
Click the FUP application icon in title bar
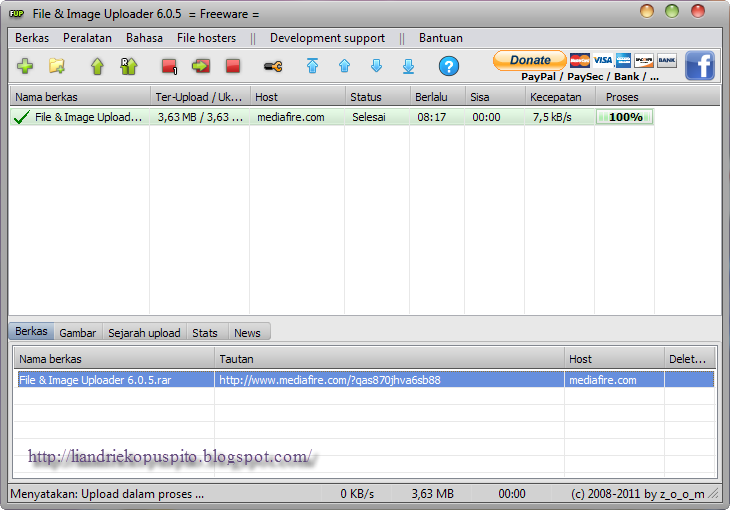coord(16,14)
